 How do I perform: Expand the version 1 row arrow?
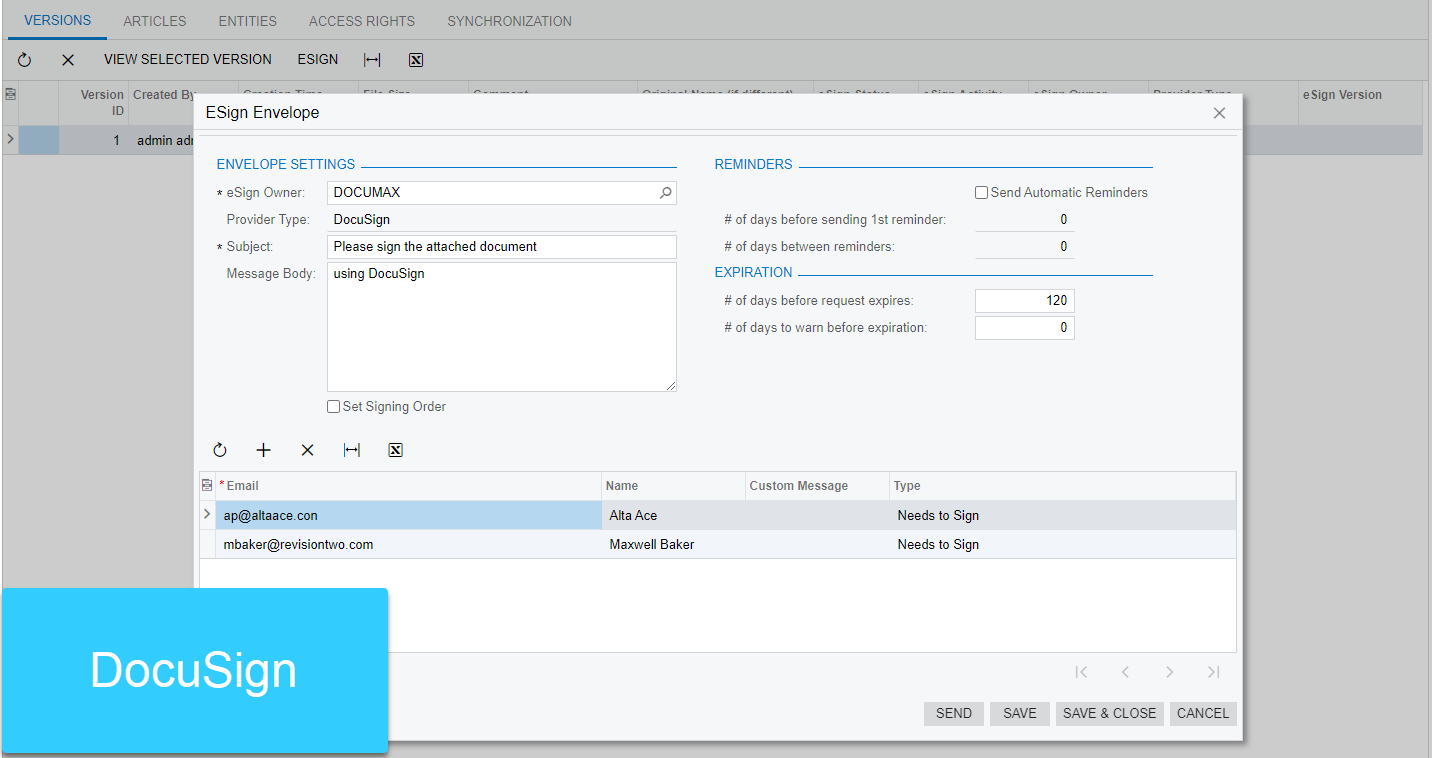tap(10, 139)
